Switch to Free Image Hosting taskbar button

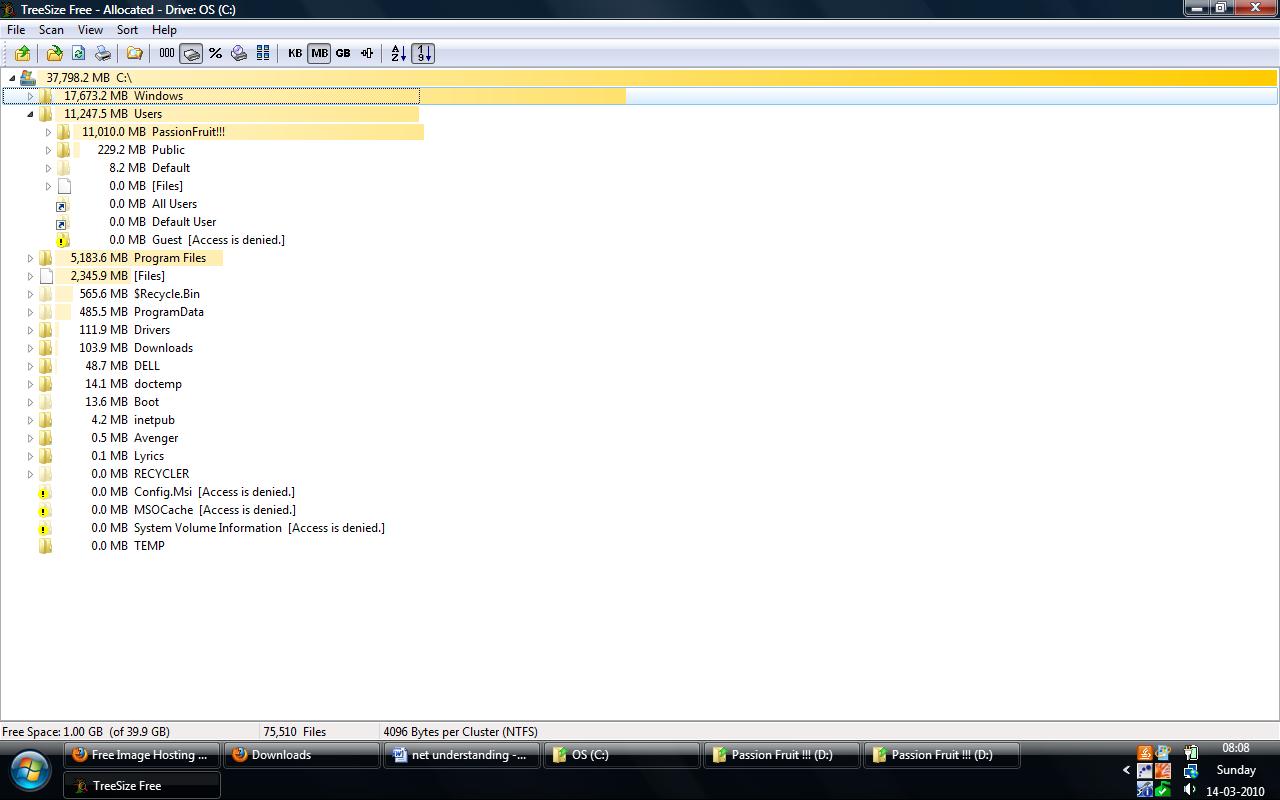pyautogui.click(x=141, y=755)
